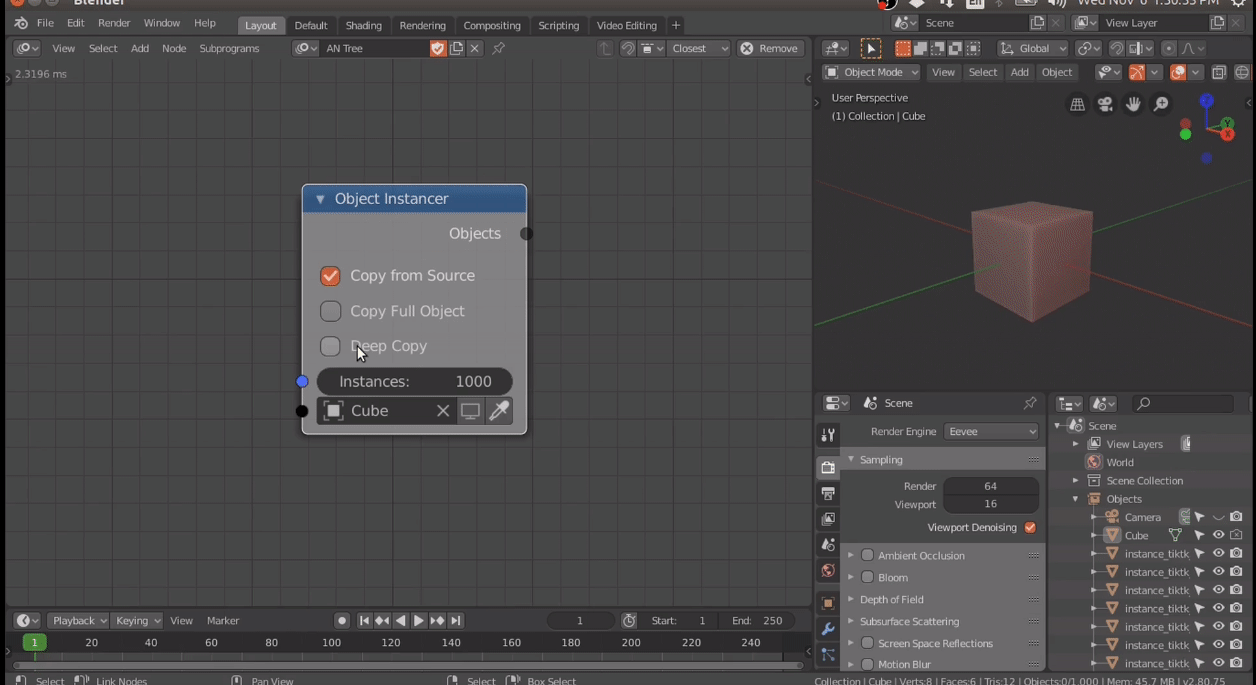Toggle fake user shield for AN Tree

(437, 48)
